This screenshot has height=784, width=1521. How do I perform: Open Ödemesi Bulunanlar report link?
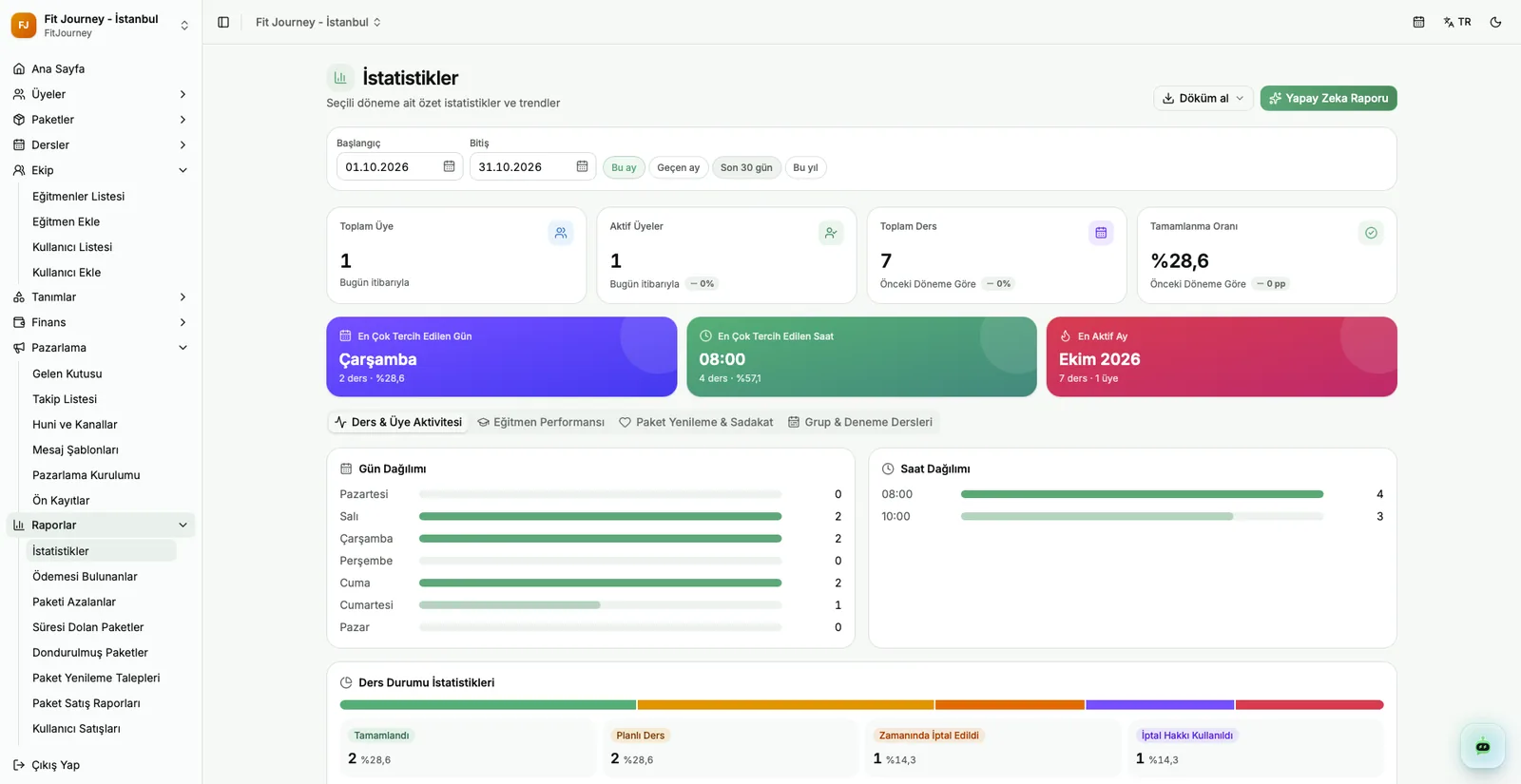(85, 576)
